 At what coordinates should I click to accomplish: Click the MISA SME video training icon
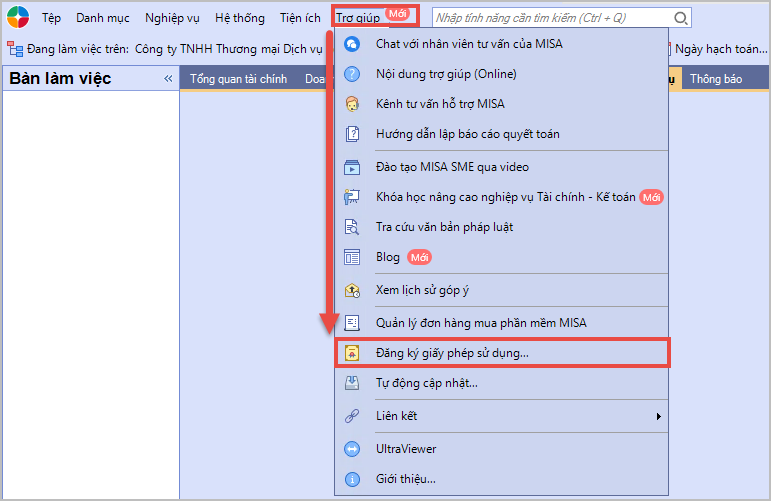click(352, 167)
